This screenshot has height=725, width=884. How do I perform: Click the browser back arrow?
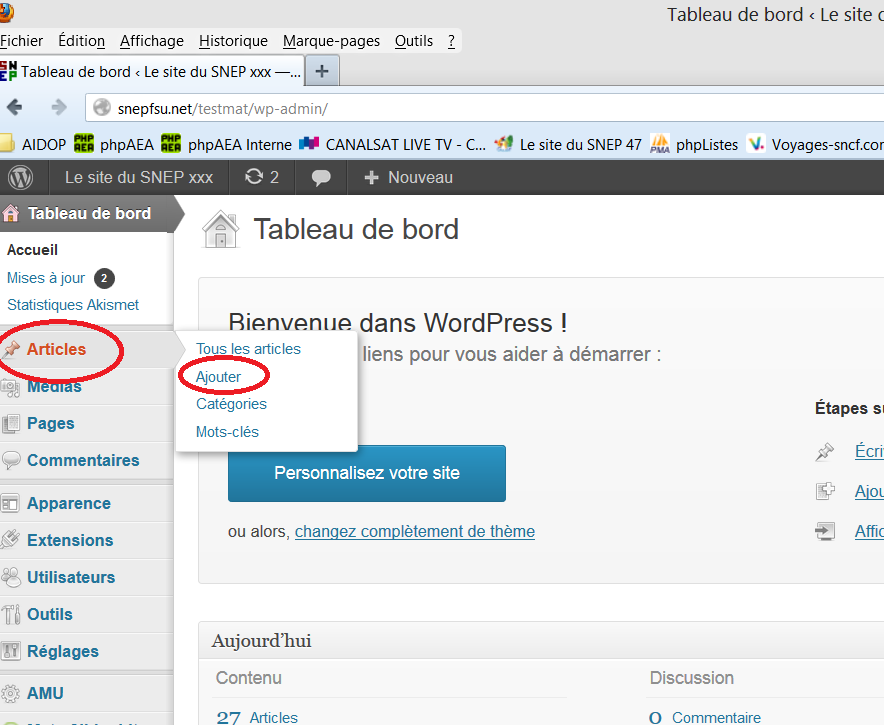tap(15, 108)
